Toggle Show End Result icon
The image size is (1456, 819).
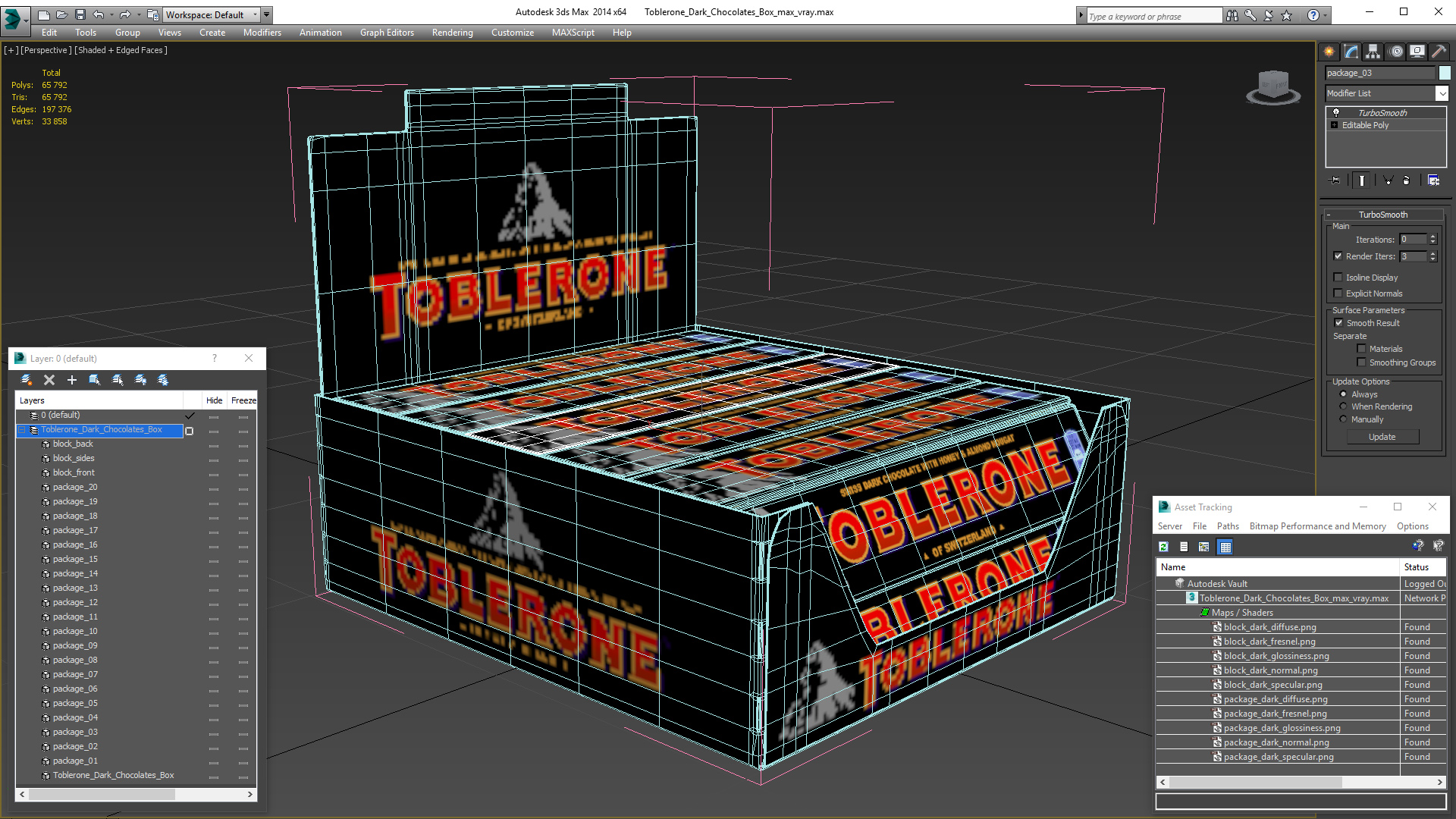(x=1362, y=180)
